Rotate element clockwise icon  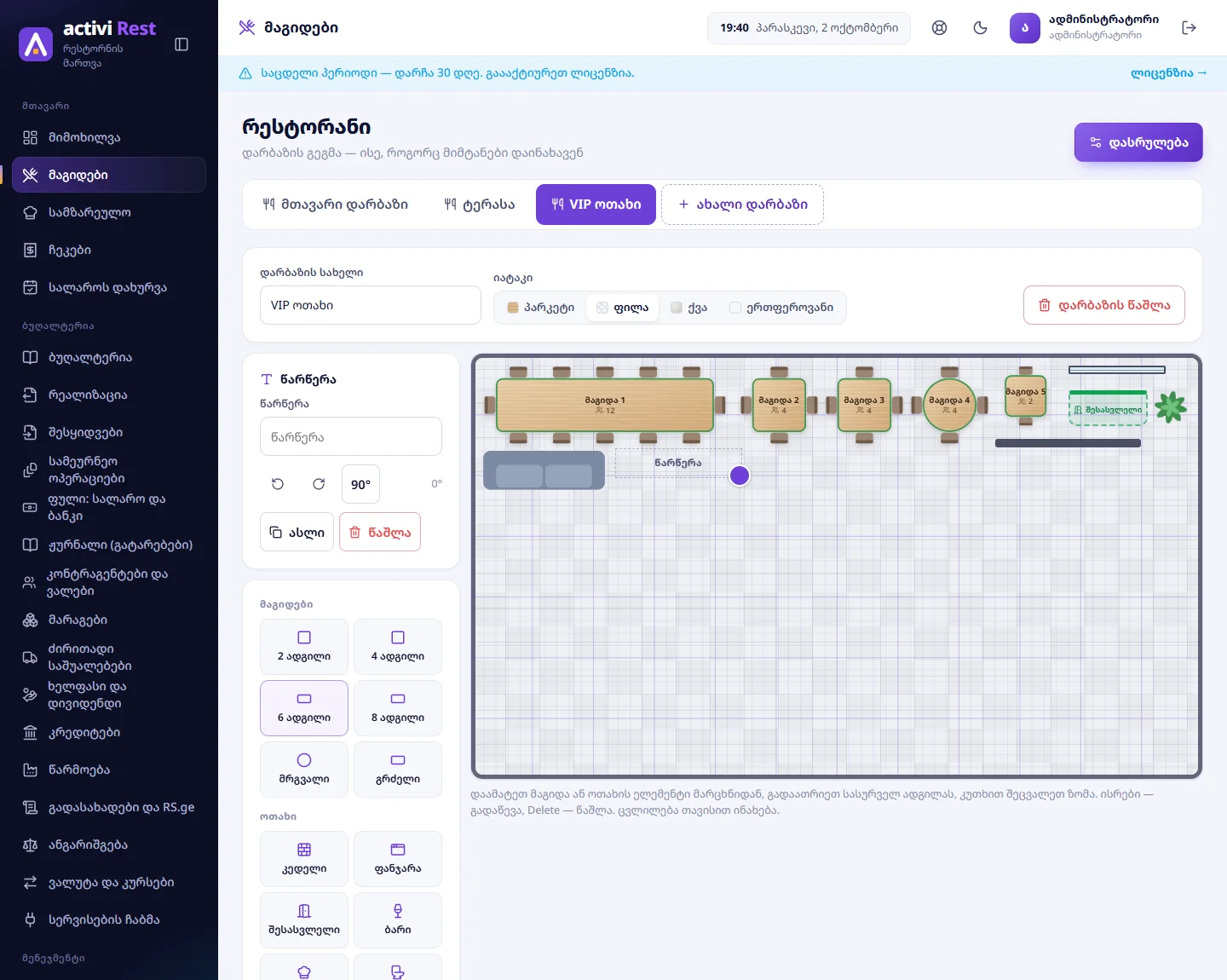pyautogui.click(x=319, y=484)
